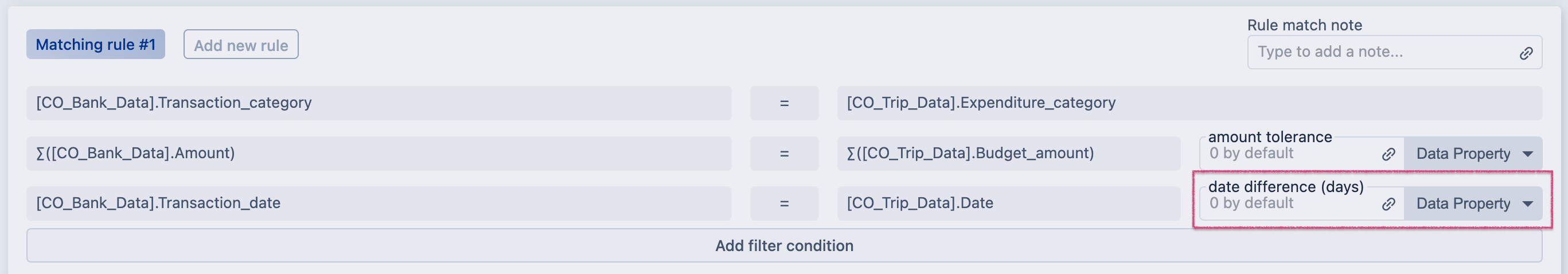Click equals operator in Transaction_date row
The image size is (1568, 274).
coord(784,203)
